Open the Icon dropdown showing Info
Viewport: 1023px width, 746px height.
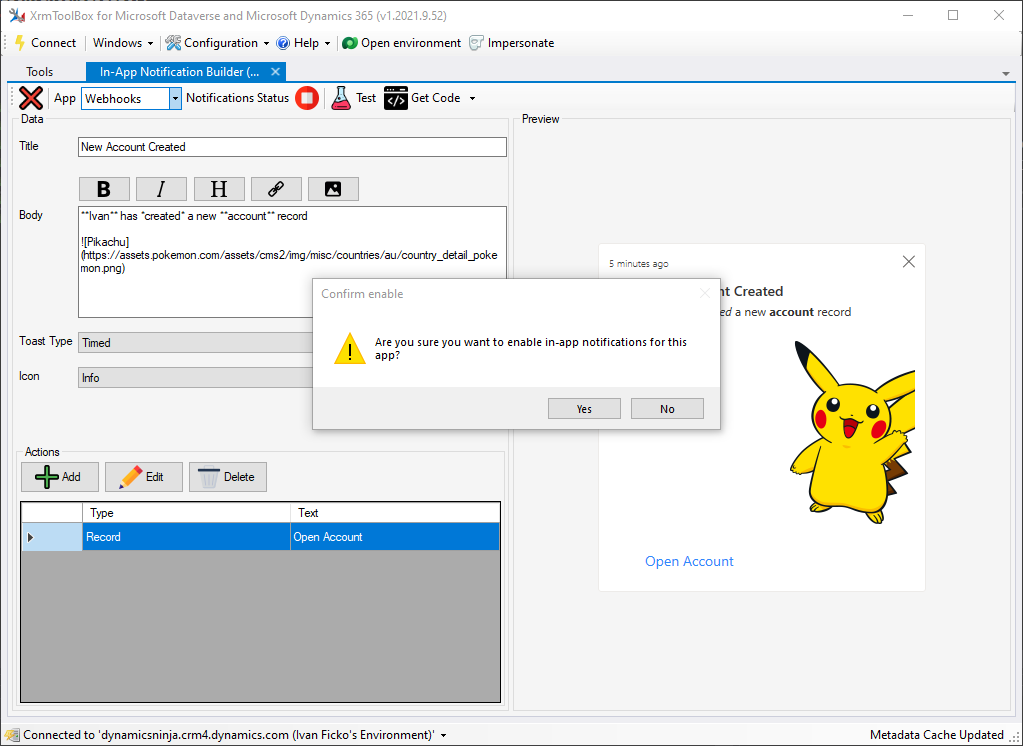(x=196, y=378)
